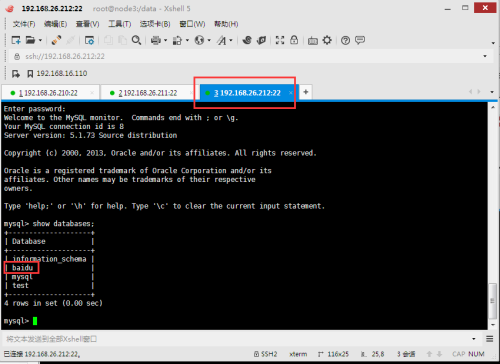Image resolution: width=500 pixels, height=364 pixels.
Task: Open the tab list dropdown arrow
Action: click(x=492, y=92)
